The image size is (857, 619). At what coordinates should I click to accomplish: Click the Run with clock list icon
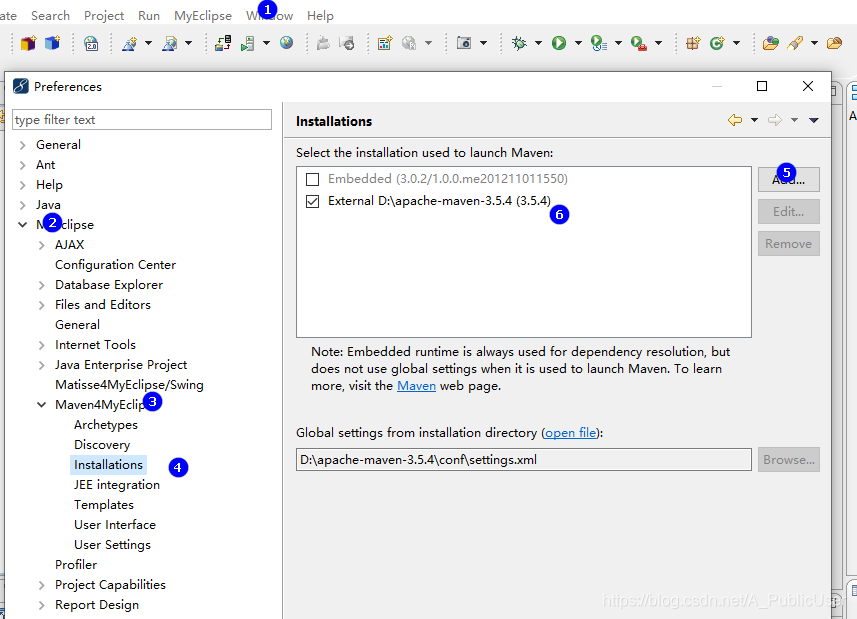599,43
